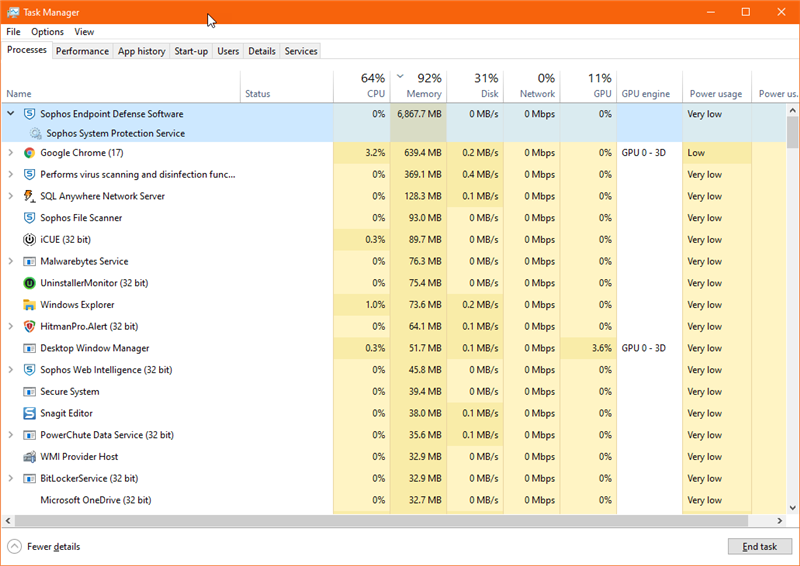Click the Google Chrome icon
The width and height of the screenshot is (800, 566).
pyautogui.click(x=30, y=153)
